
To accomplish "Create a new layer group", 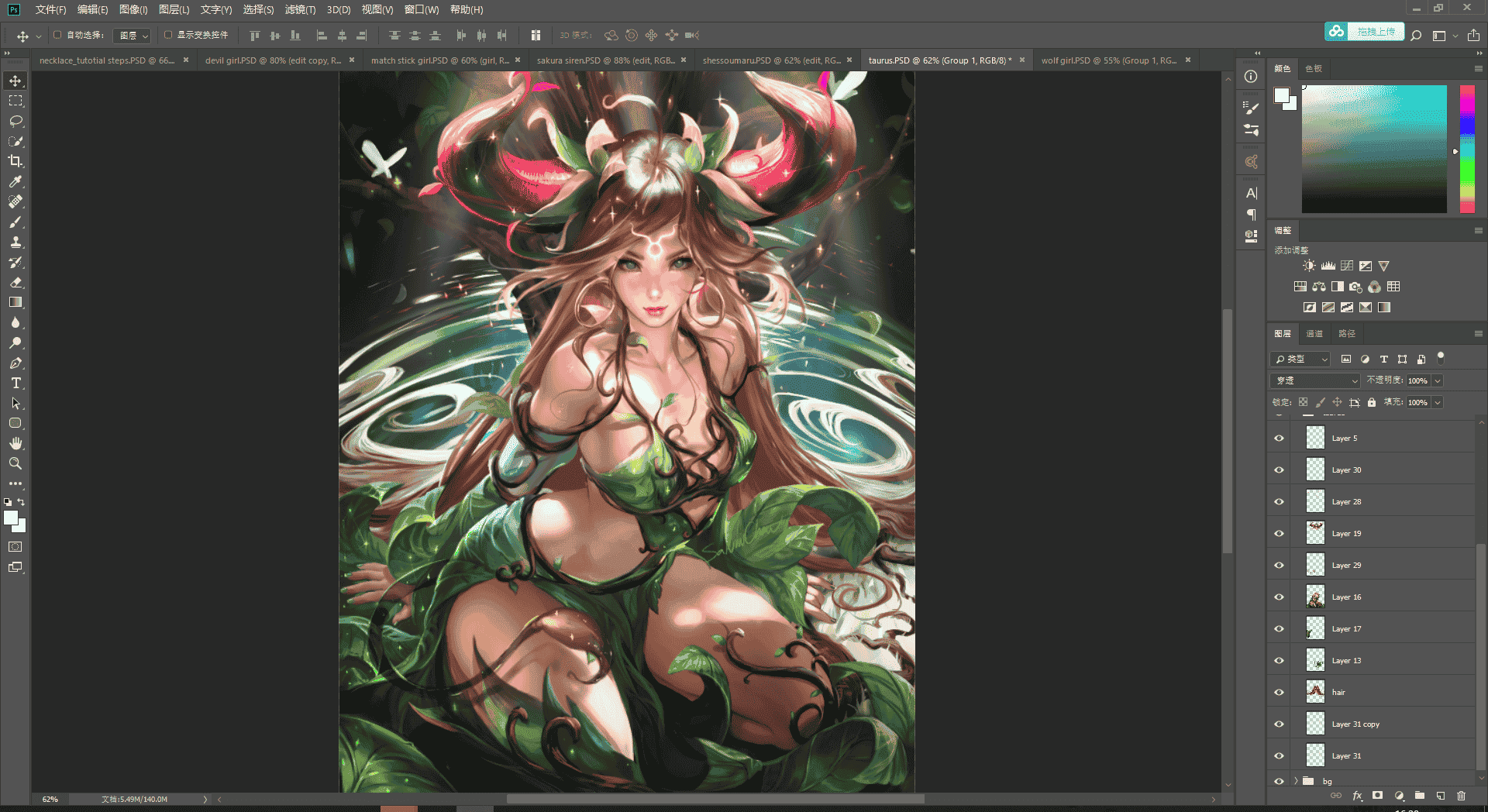I will (1420, 795).
